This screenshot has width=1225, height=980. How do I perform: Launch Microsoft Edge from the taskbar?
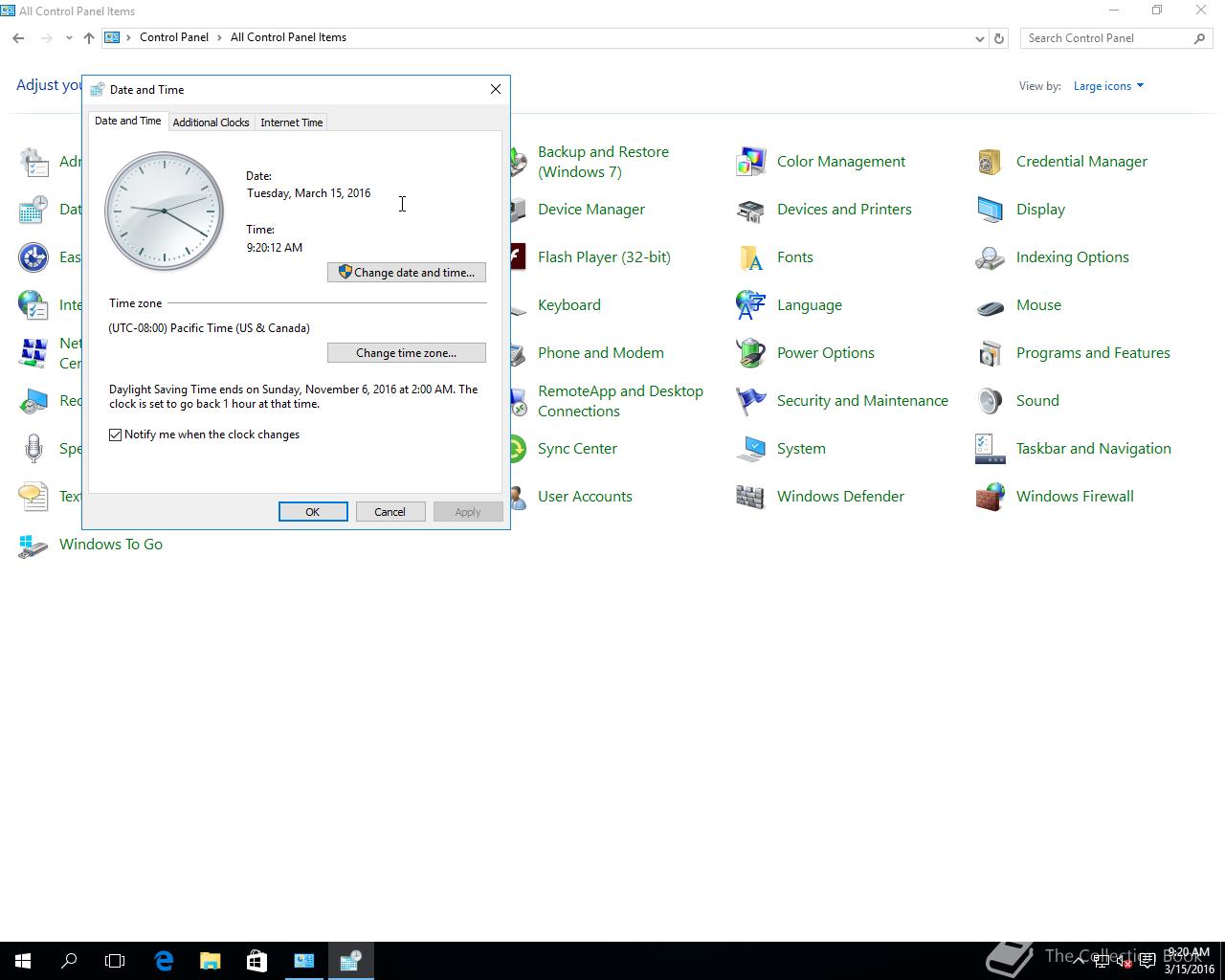164,961
